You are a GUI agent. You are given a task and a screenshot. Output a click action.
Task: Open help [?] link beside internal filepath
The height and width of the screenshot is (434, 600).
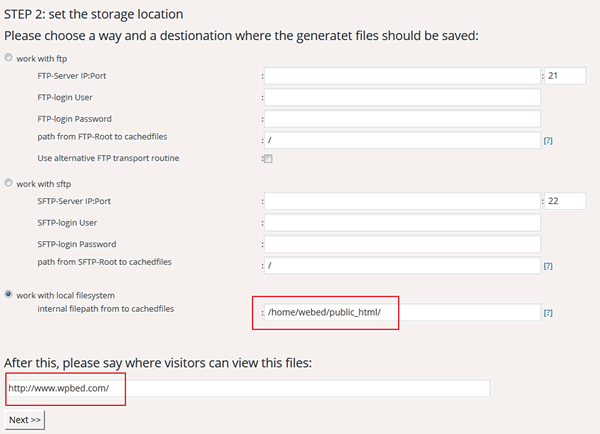click(x=548, y=313)
